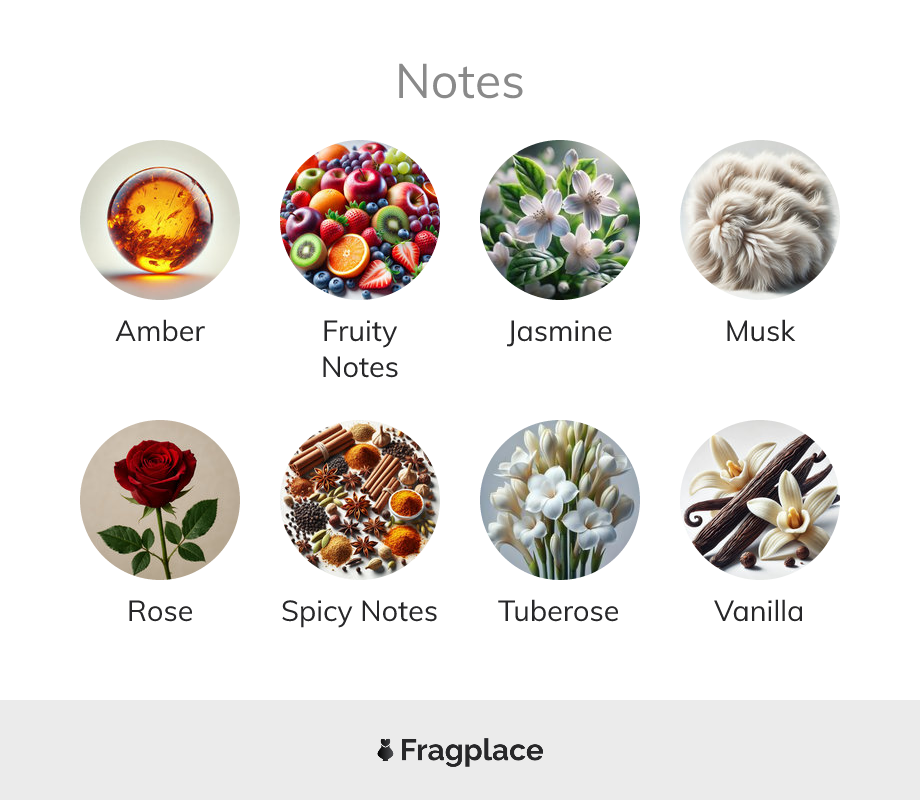The height and width of the screenshot is (800, 920).
Task: Click the Jasmine label text
Action: point(560,332)
